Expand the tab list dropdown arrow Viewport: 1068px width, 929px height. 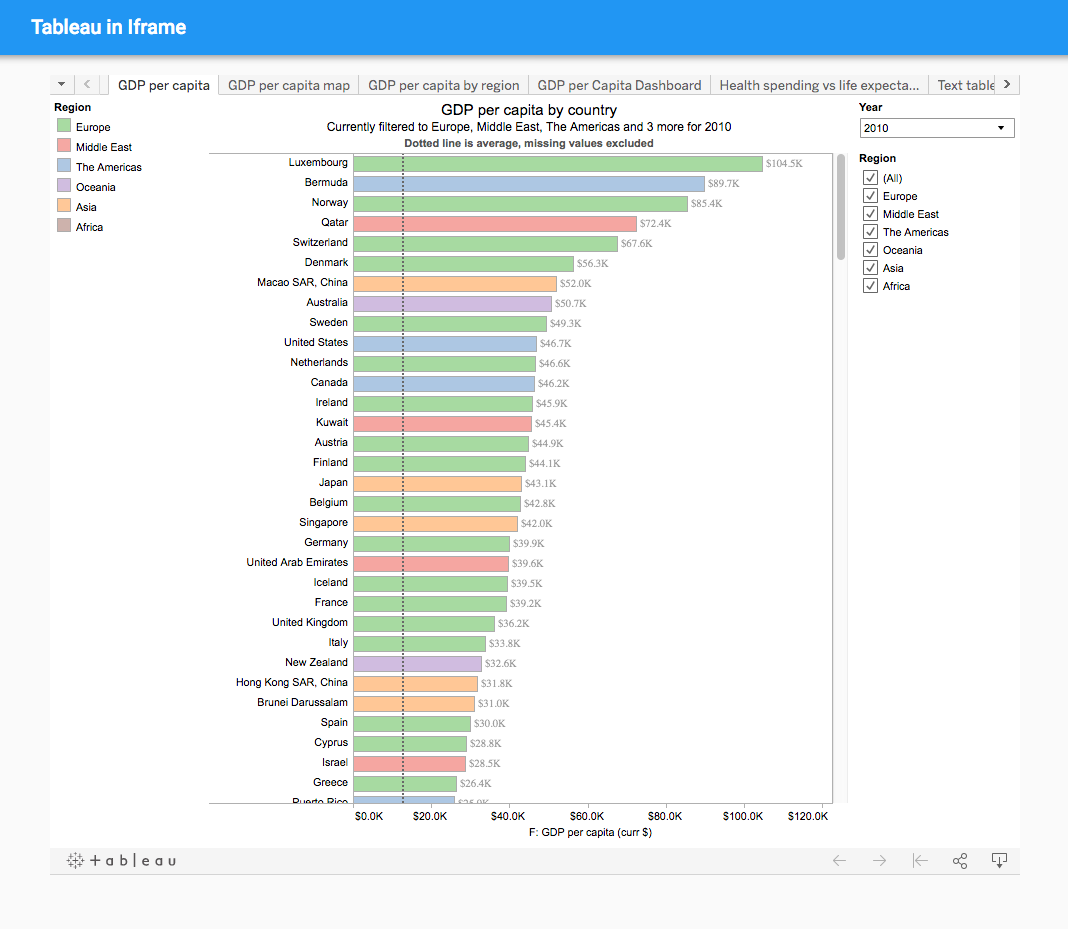pyautogui.click(x=61, y=85)
